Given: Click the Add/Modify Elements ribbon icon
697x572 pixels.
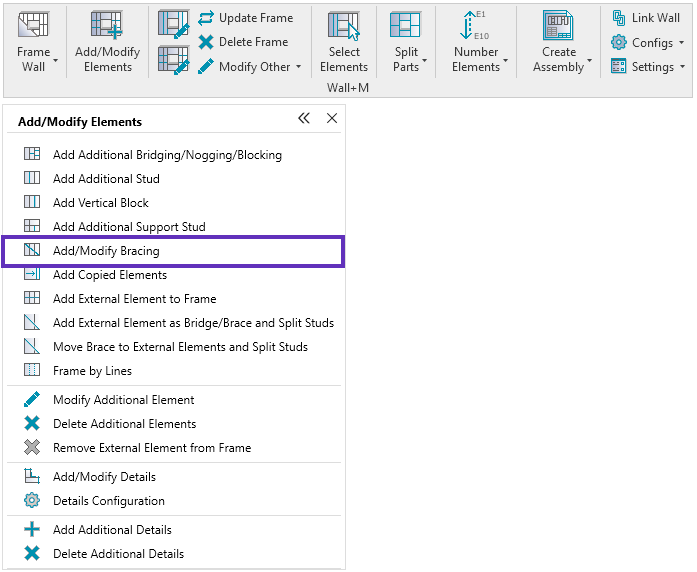Looking at the screenshot, I should click(107, 26).
